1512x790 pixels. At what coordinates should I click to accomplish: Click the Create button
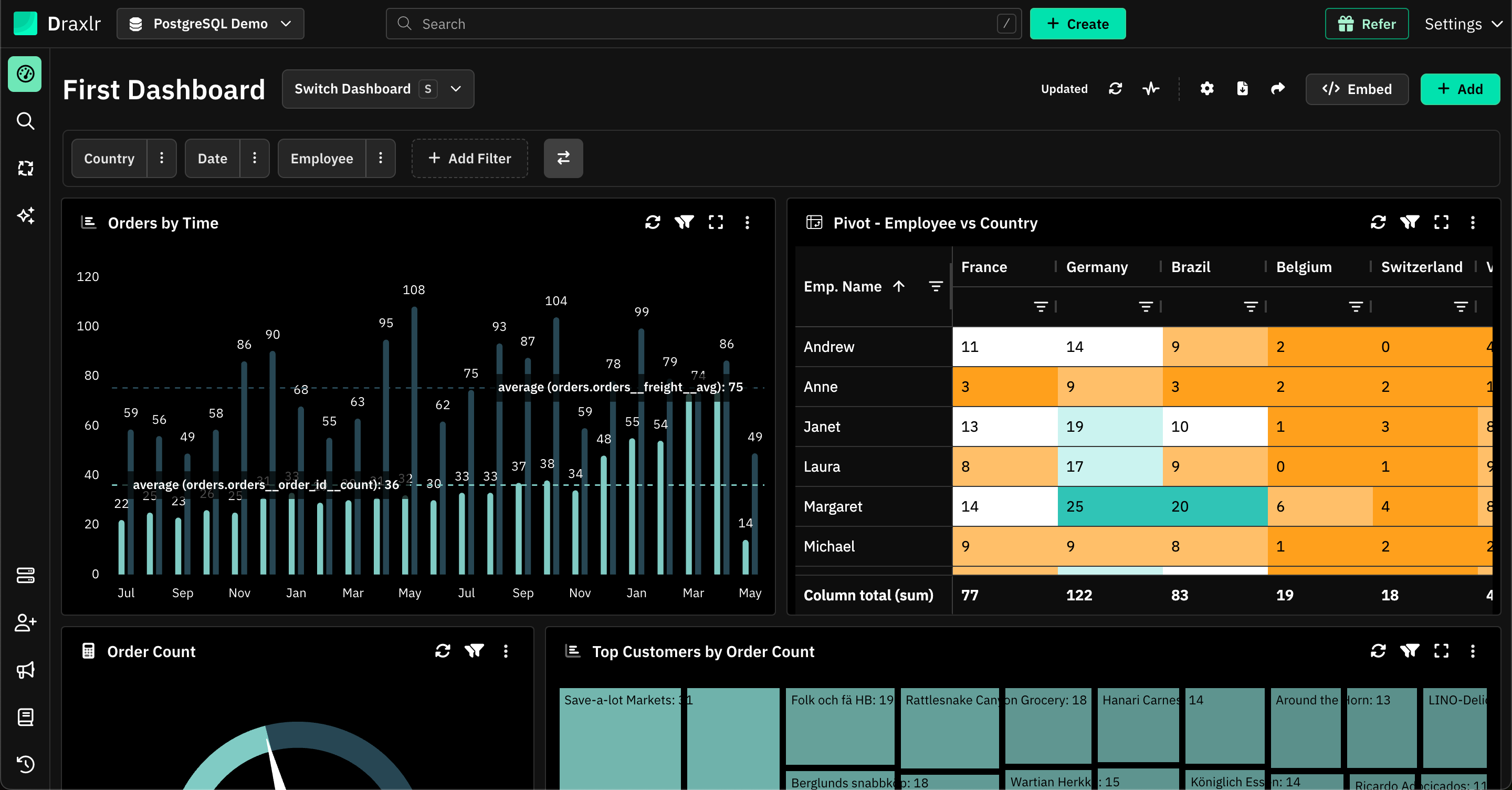tap(1078, 24)
